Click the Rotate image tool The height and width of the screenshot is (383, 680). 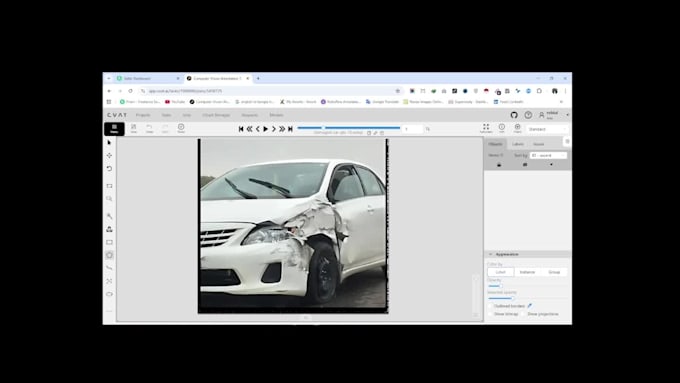[109, 168]
